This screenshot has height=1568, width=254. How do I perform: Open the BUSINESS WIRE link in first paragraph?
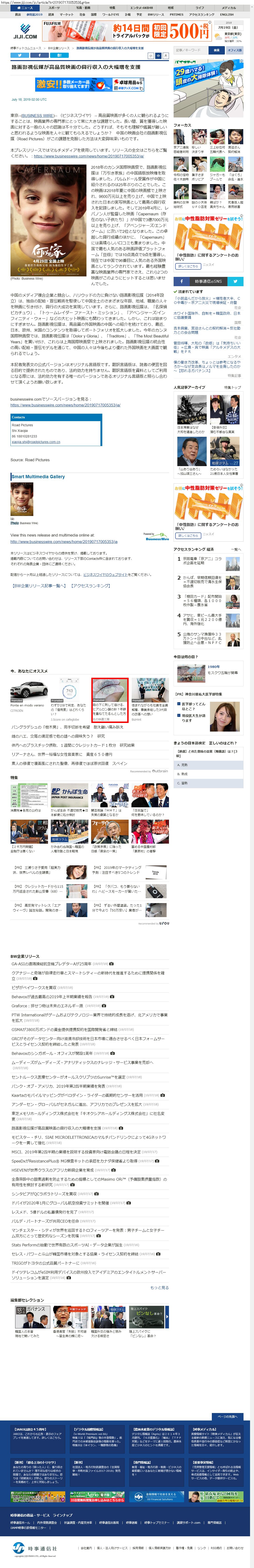tap(38, 115)
